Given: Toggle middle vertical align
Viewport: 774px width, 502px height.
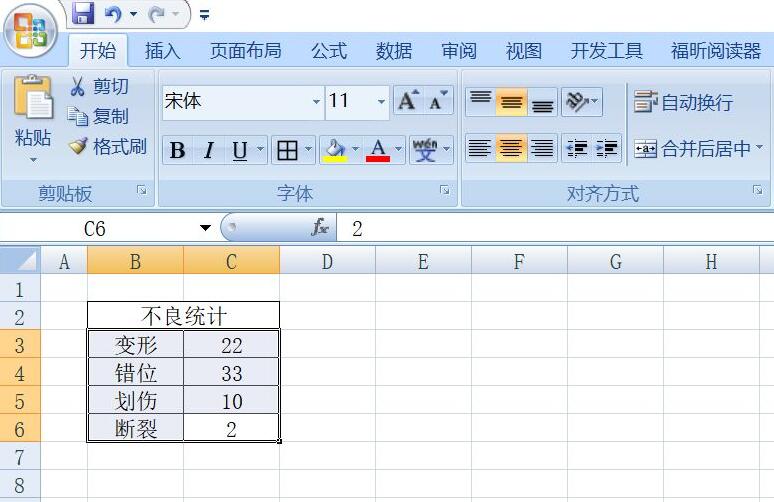Looking at the screenshot, I should pyautogui.click(x=511, y=102).
